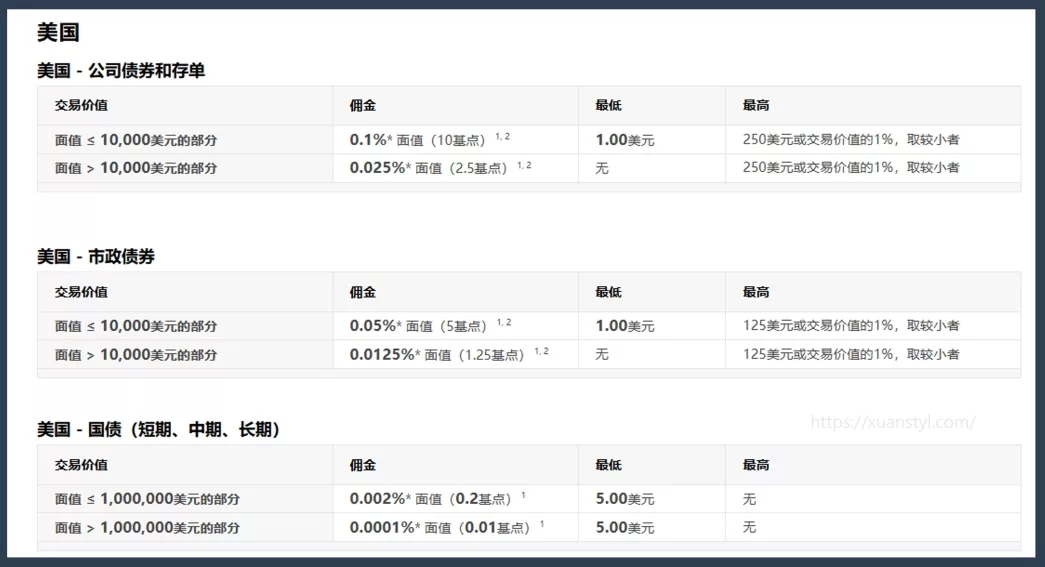1045x567 pixels.
Task: Select "面值 ≤ 10,000美元的部分" in 公司债券 table
Action: click(x=136, y=140)
